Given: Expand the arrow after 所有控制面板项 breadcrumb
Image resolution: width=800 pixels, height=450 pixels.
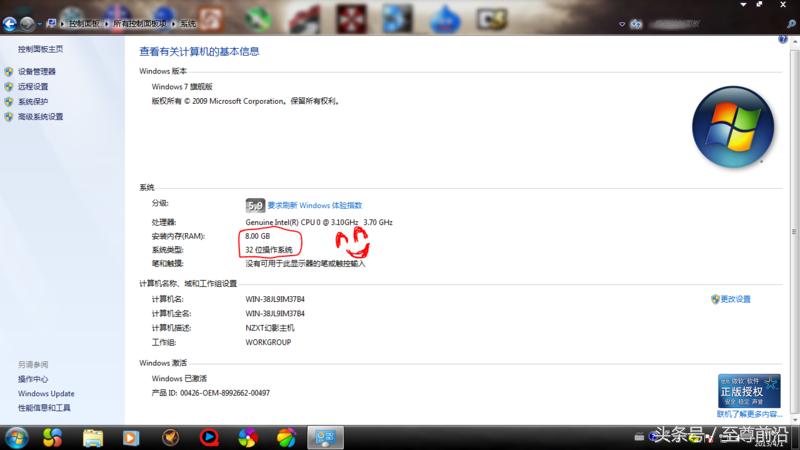Looking at the screenshot, I should (173, 23).
